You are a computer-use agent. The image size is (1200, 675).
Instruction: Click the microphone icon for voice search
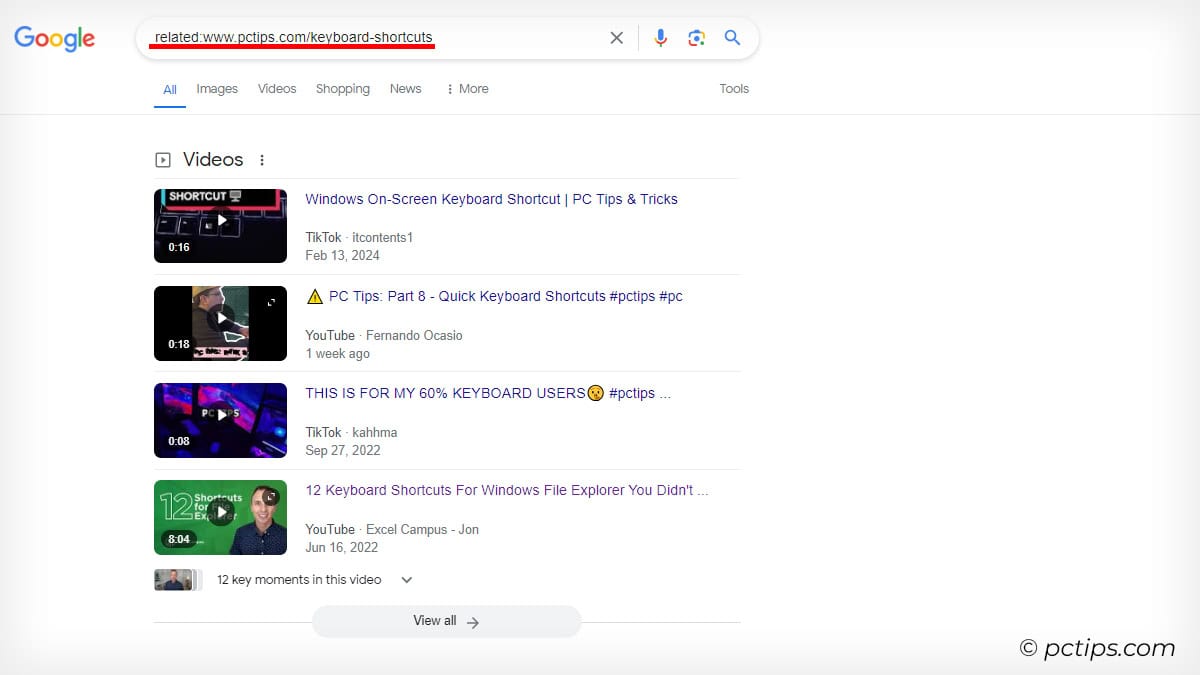tap(660, 37)
